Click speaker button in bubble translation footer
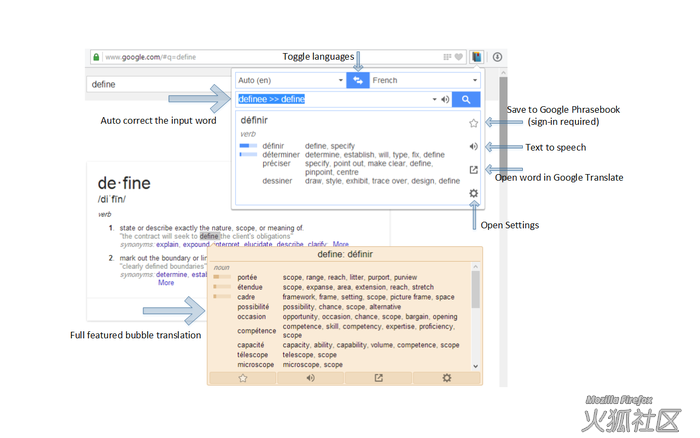700x438 pixels. pos(310,378)
